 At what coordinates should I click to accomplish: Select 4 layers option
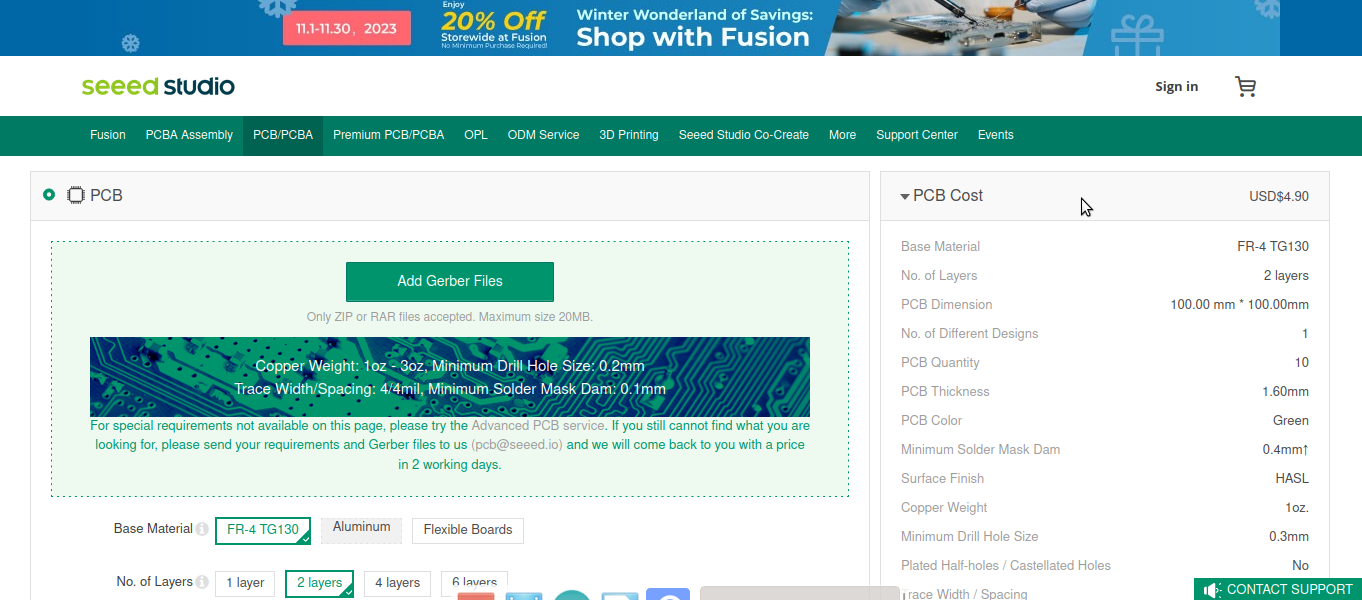pos(398,583)
